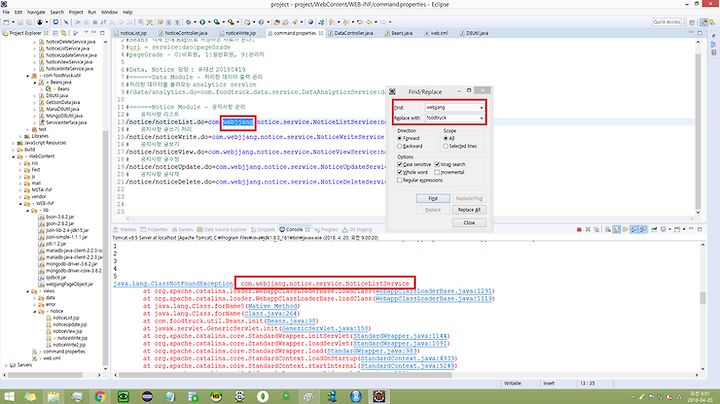Click the Back navigation arrow toolbar icon
This screenshot has height=404, width=720.
(370, 22)
